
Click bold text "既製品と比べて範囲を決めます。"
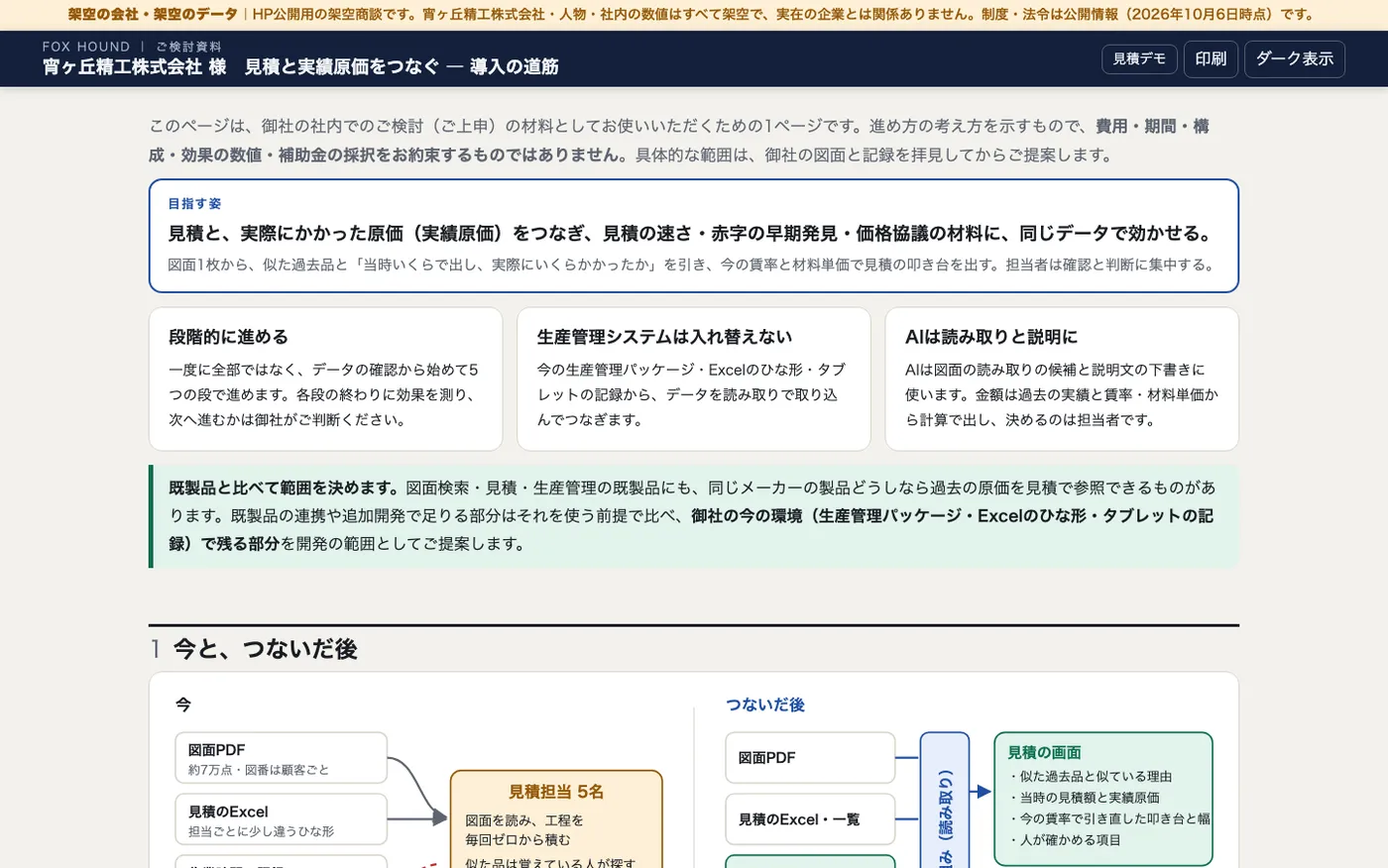point(285,488)
